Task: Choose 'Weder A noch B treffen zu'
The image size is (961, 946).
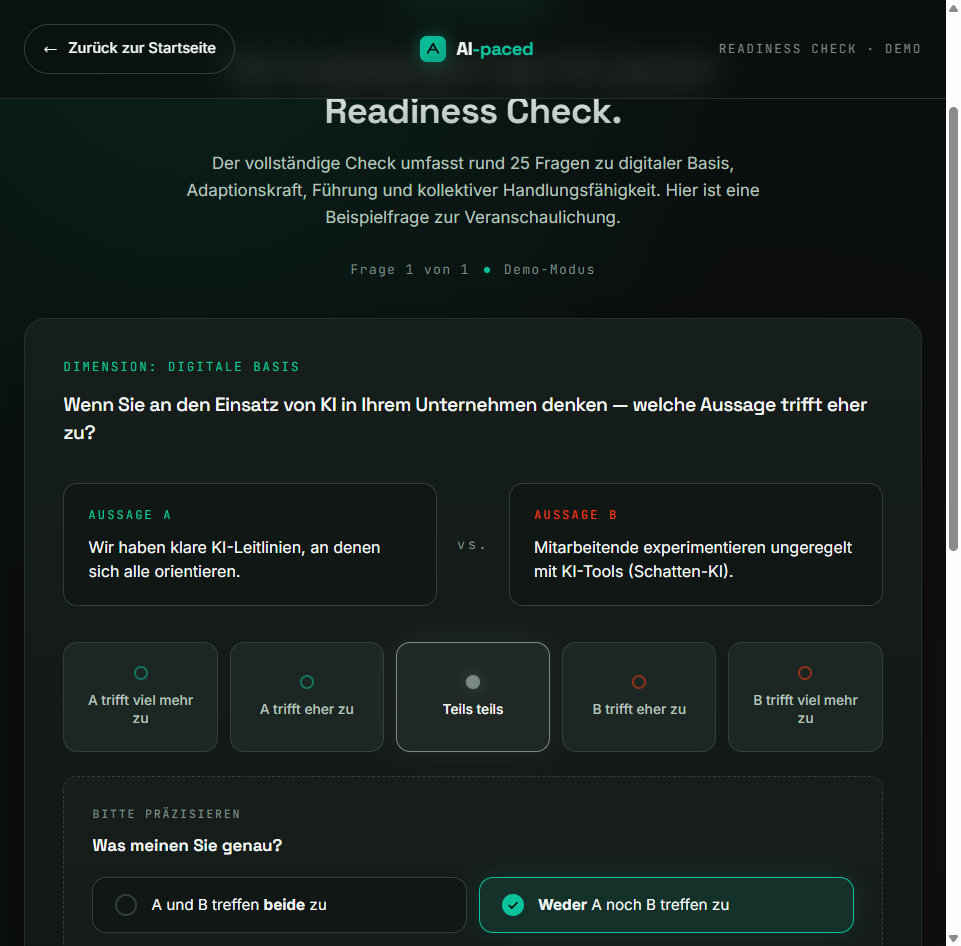Action: tap(666, 905)
